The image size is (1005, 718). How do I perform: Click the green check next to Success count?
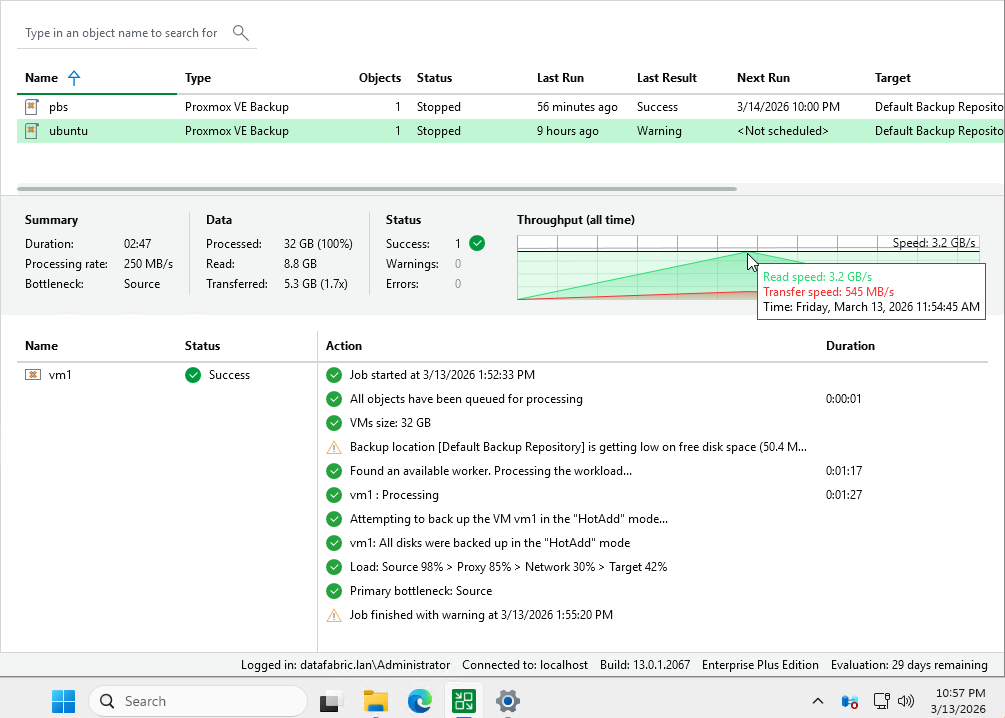[x=477, y=244]
